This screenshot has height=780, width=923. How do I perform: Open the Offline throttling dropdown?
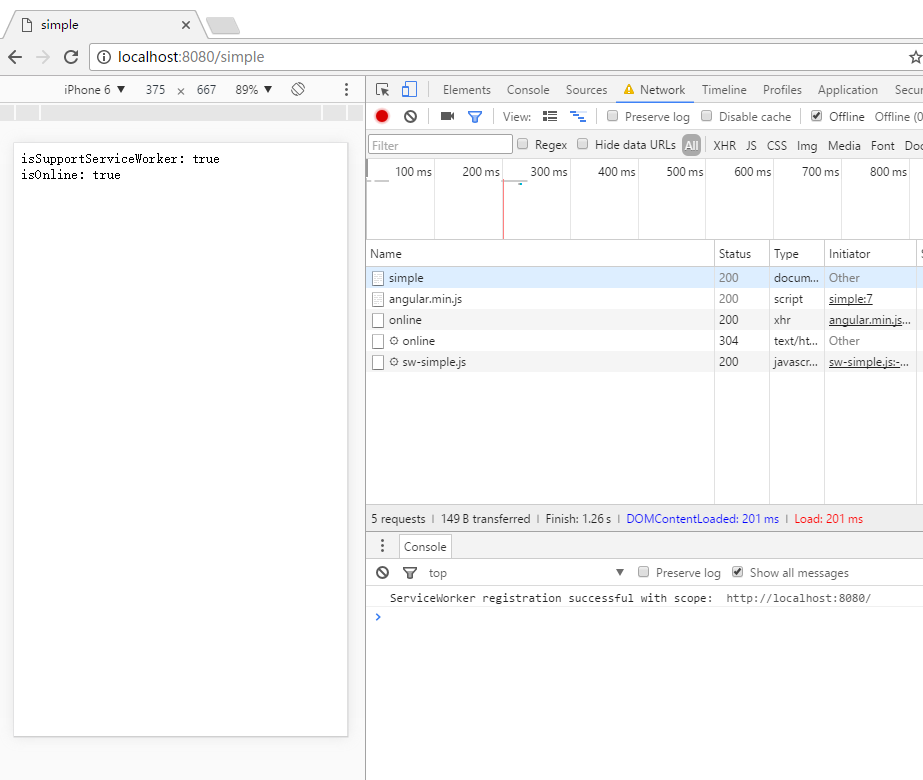898,117
